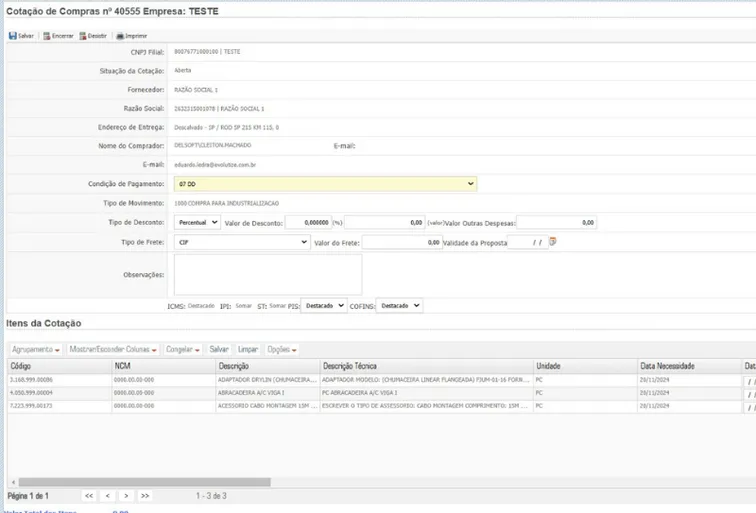Click the ADAPTADOR MODELO technical description cell

tap(427, 380)
